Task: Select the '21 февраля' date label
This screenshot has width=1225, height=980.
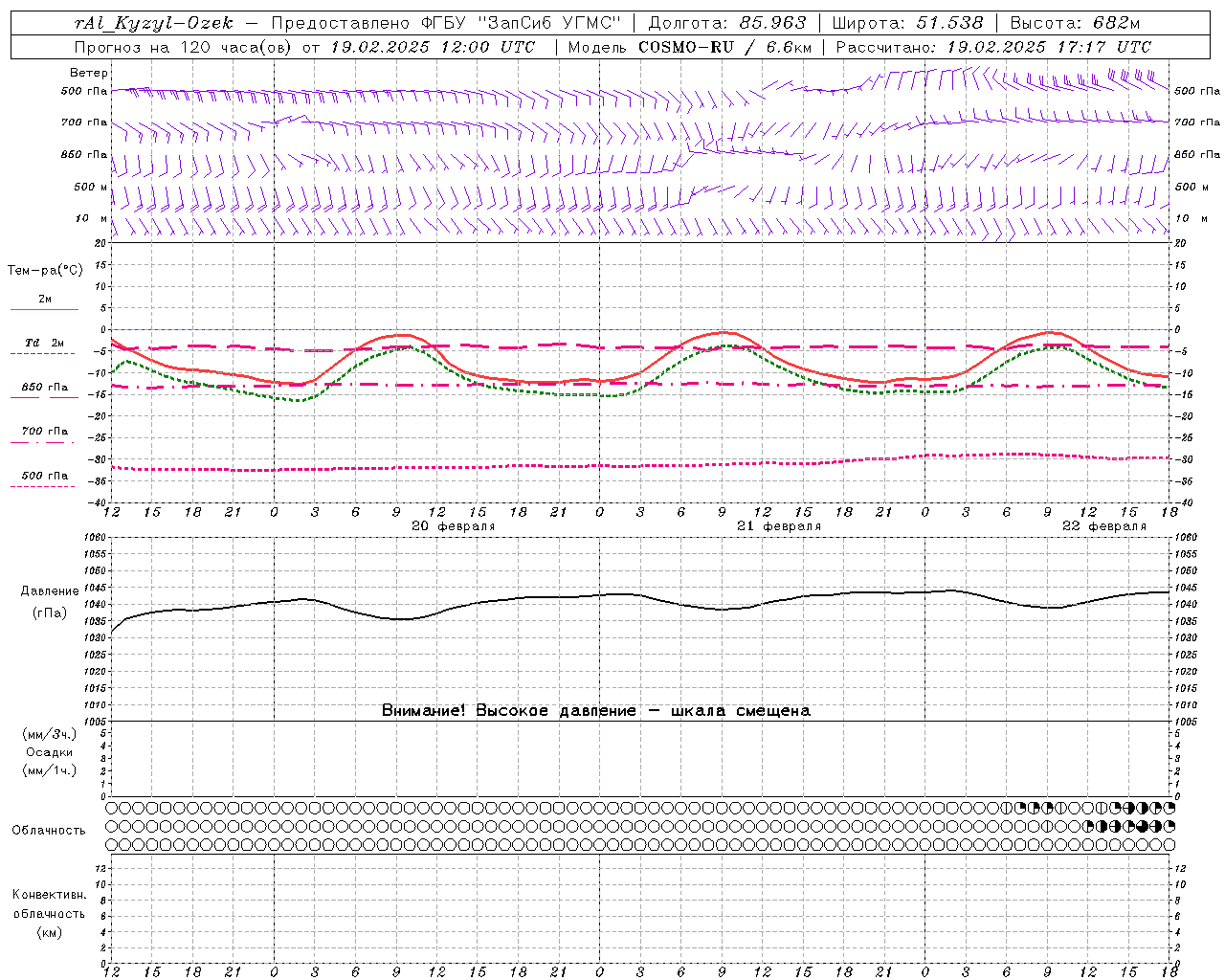Action: pyautogui.click(x=779, y=526)
